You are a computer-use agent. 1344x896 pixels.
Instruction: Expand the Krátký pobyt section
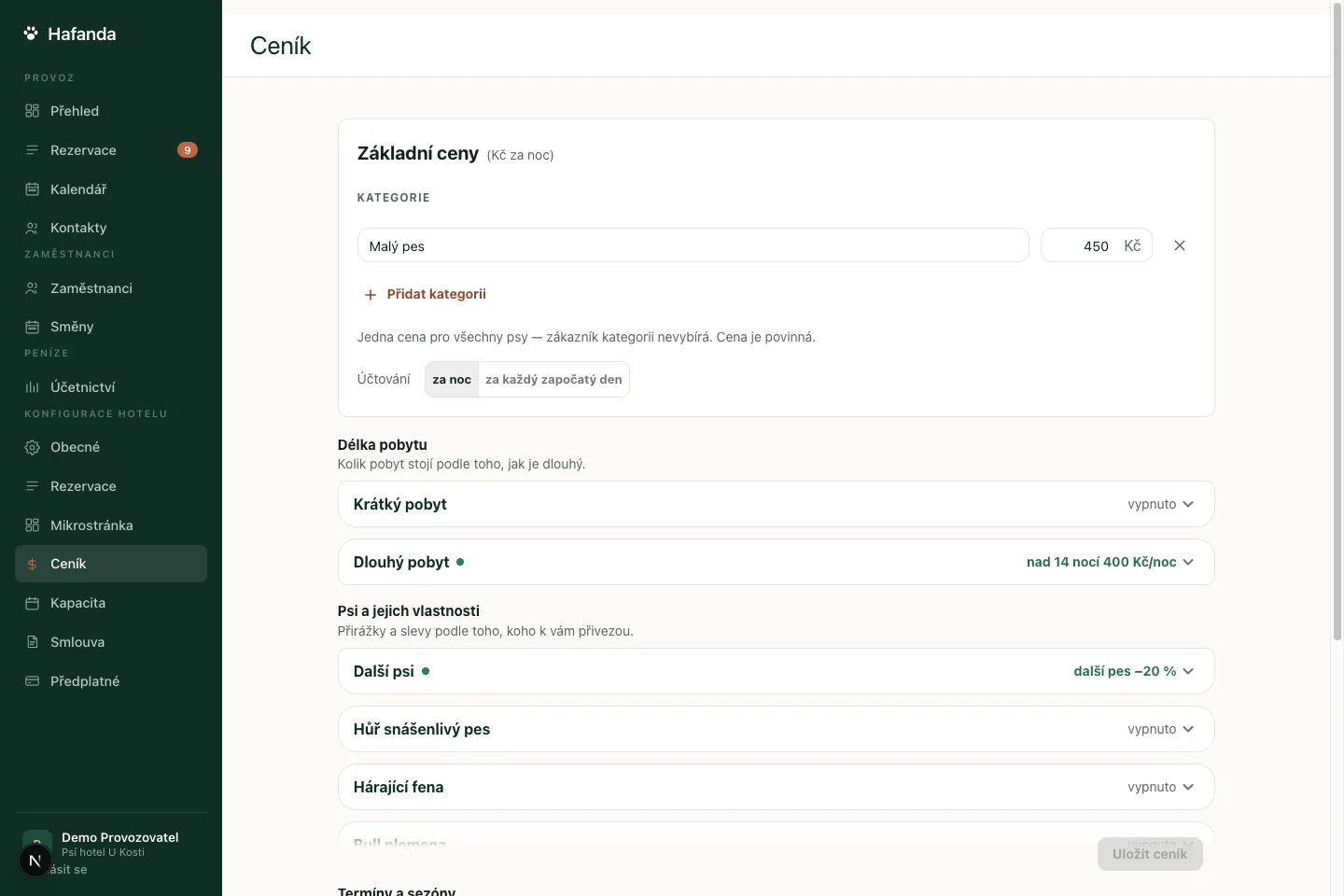coord(776,504)
